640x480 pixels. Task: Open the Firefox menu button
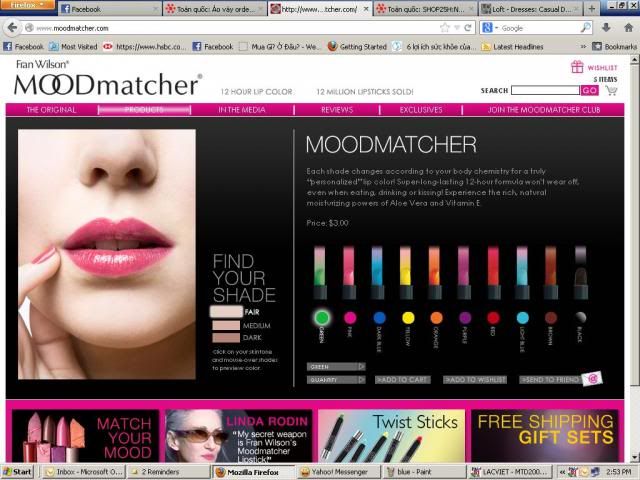(x=27, y=4)
